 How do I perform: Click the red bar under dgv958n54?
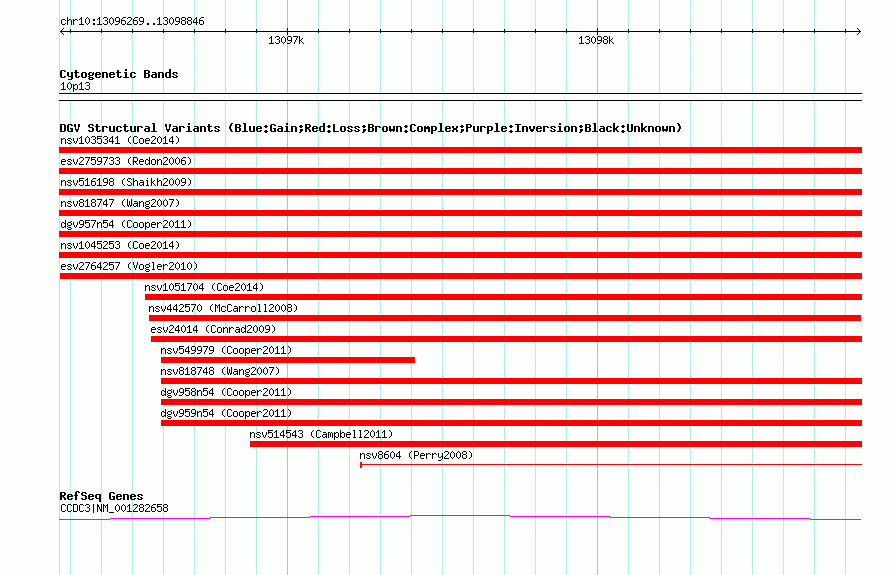pos(511,402)
